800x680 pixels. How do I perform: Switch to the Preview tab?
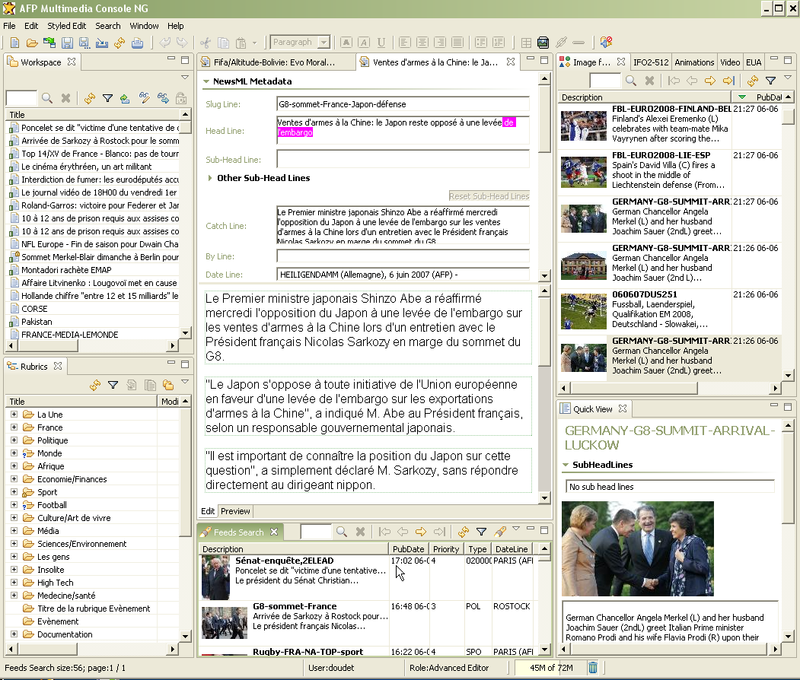coord(235,511)
